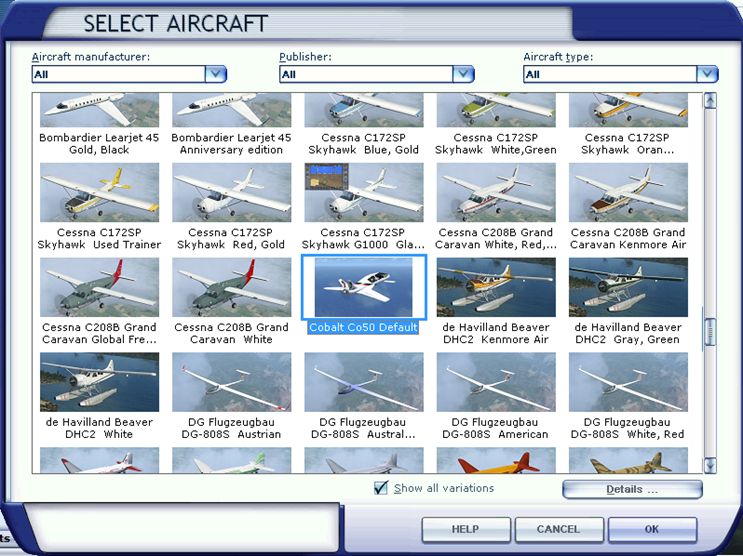Viewport: 743px width, 556px height.
Task: Click the aircraft list scrollbar thumb
Action: click(x=710, y=332)
